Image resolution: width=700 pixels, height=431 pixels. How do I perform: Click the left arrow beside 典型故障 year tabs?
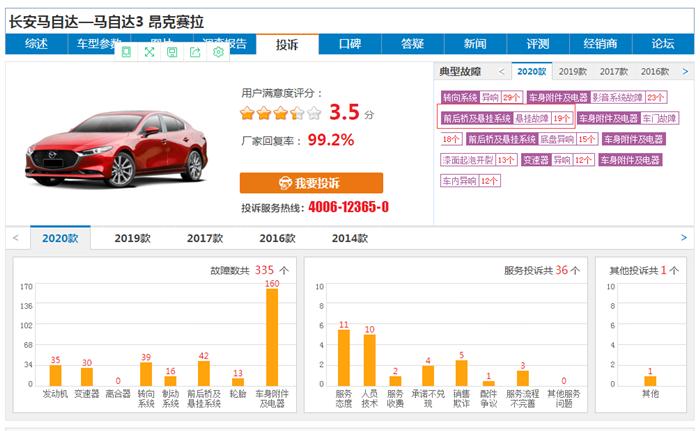tap(501, 71)
